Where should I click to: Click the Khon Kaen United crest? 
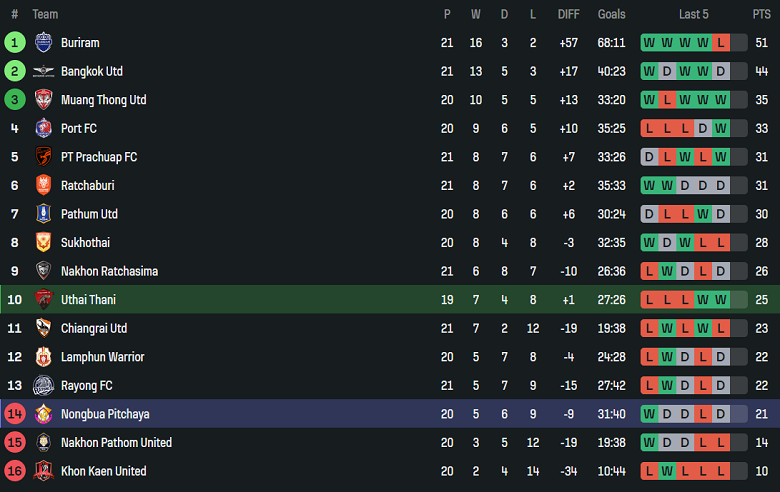[x=43, y=471]
